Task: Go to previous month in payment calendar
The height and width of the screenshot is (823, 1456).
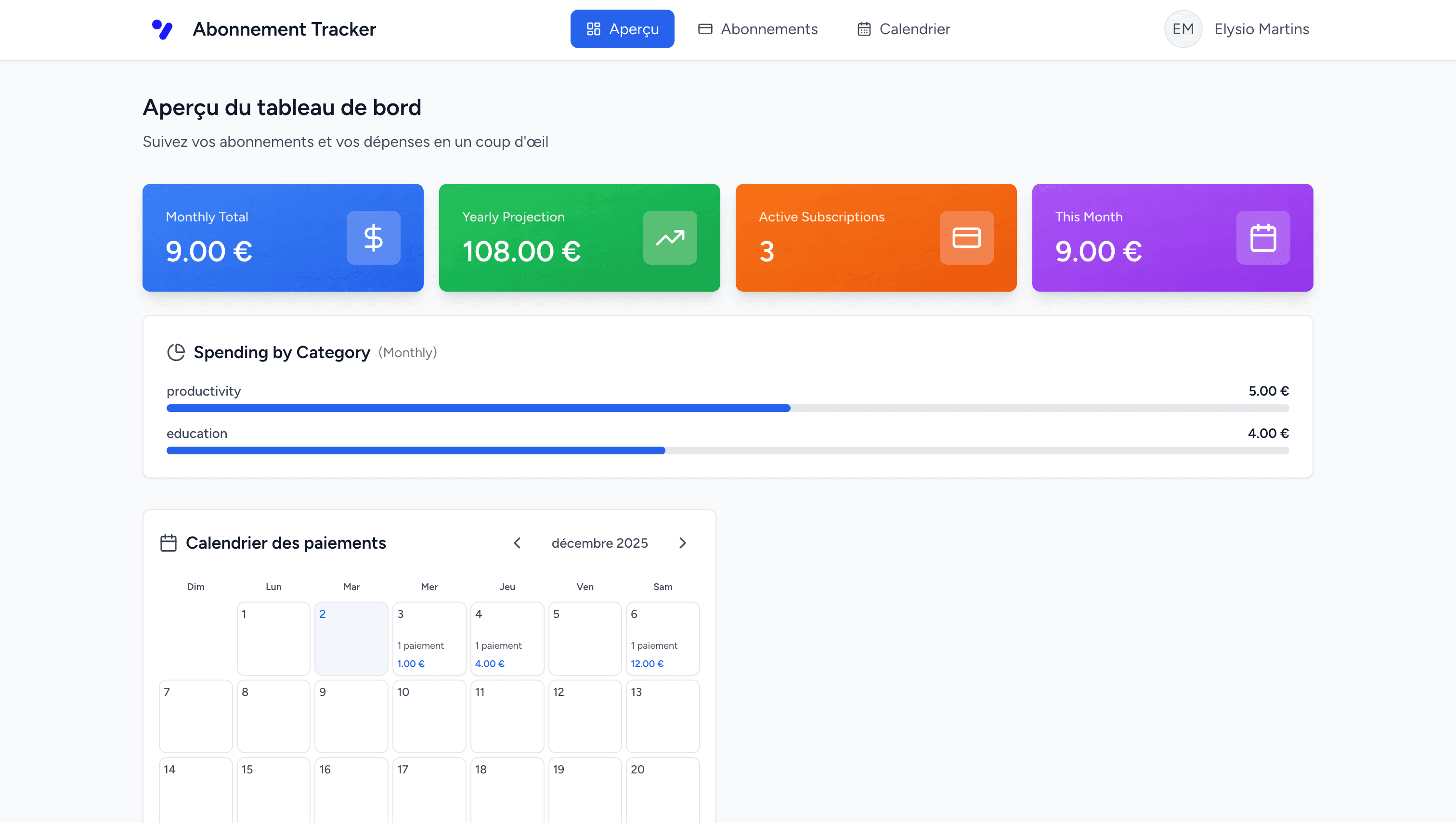Action: click(518, 542)
